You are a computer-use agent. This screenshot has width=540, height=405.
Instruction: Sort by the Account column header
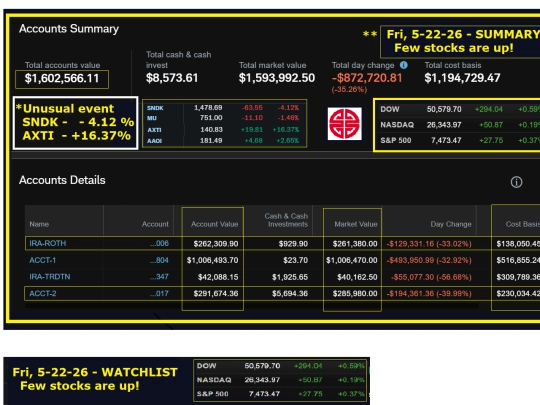[x=155, y=224]
